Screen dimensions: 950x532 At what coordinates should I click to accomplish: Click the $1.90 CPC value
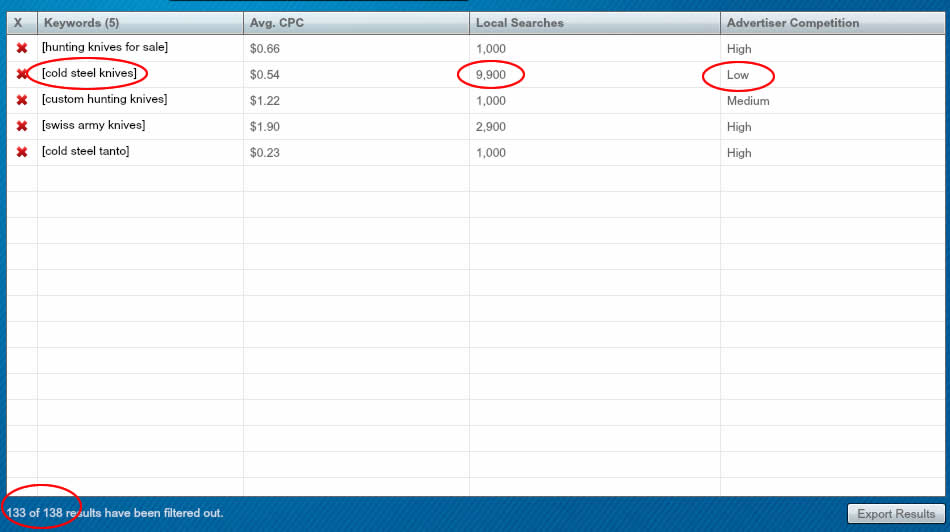(x=265, y=127)
